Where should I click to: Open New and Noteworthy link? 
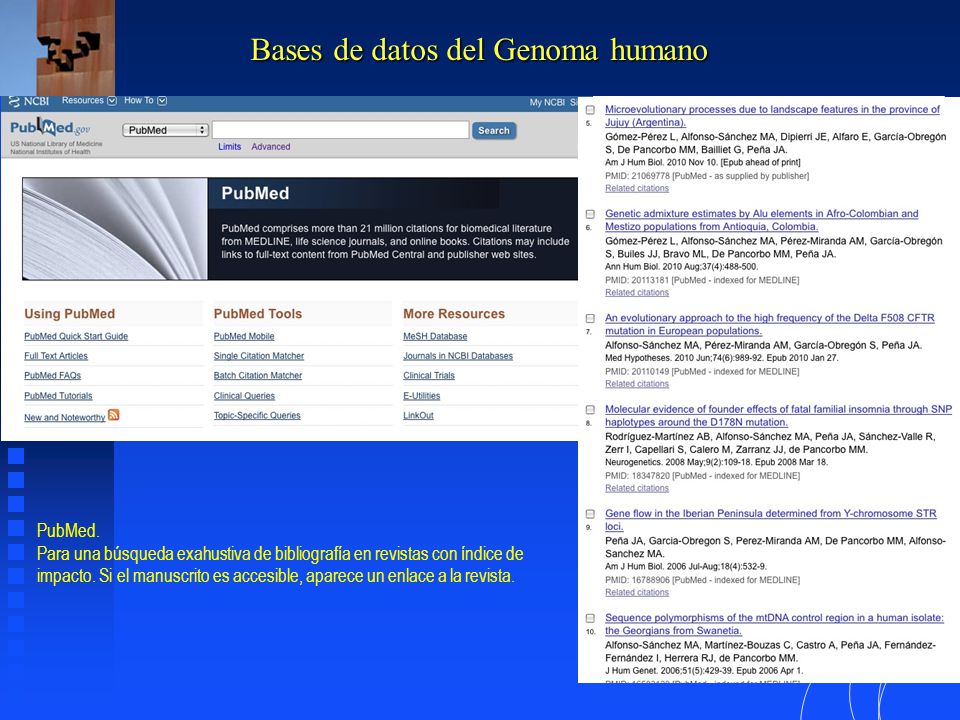point(65,418)
